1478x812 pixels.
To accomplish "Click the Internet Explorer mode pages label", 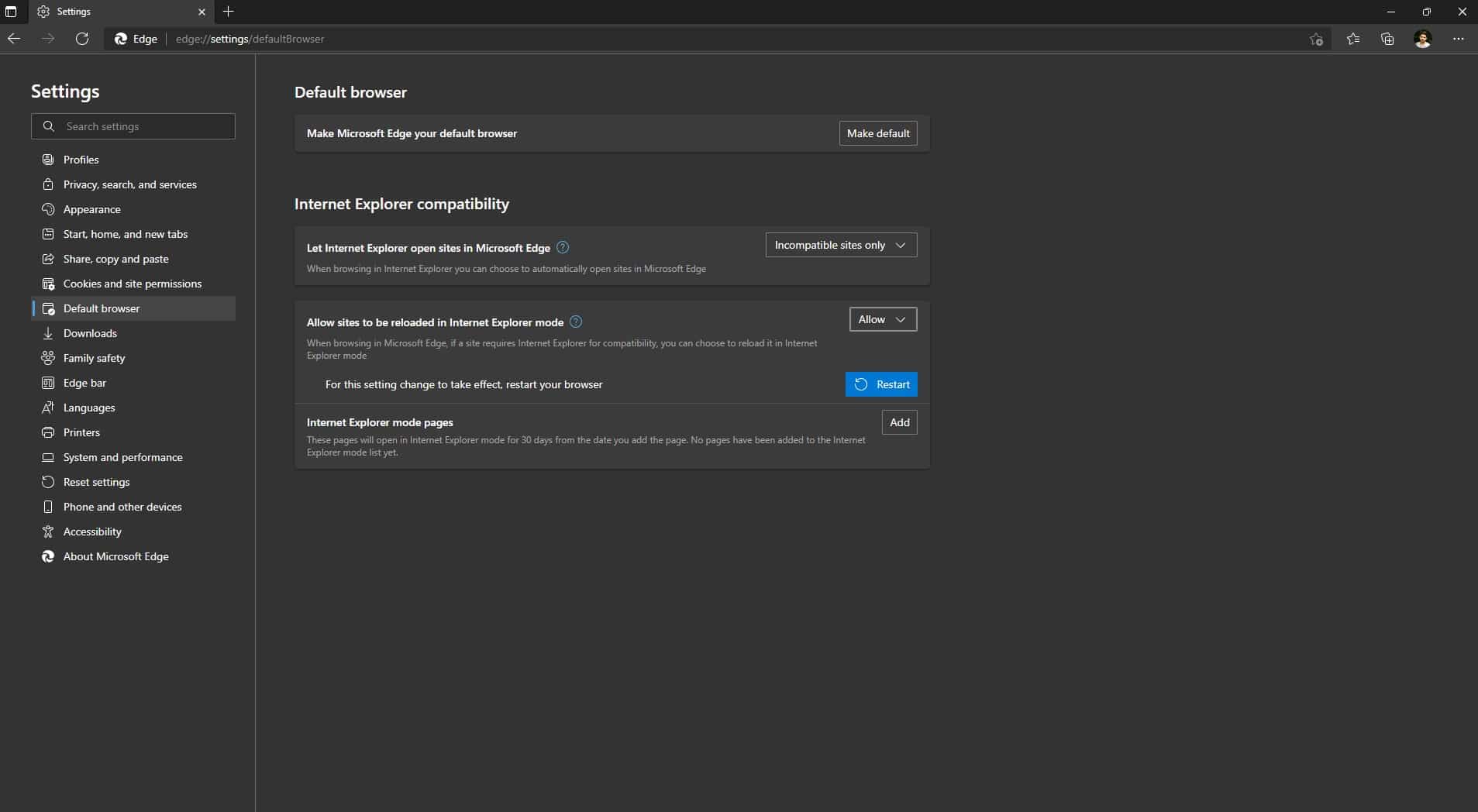I will (380, 422).
